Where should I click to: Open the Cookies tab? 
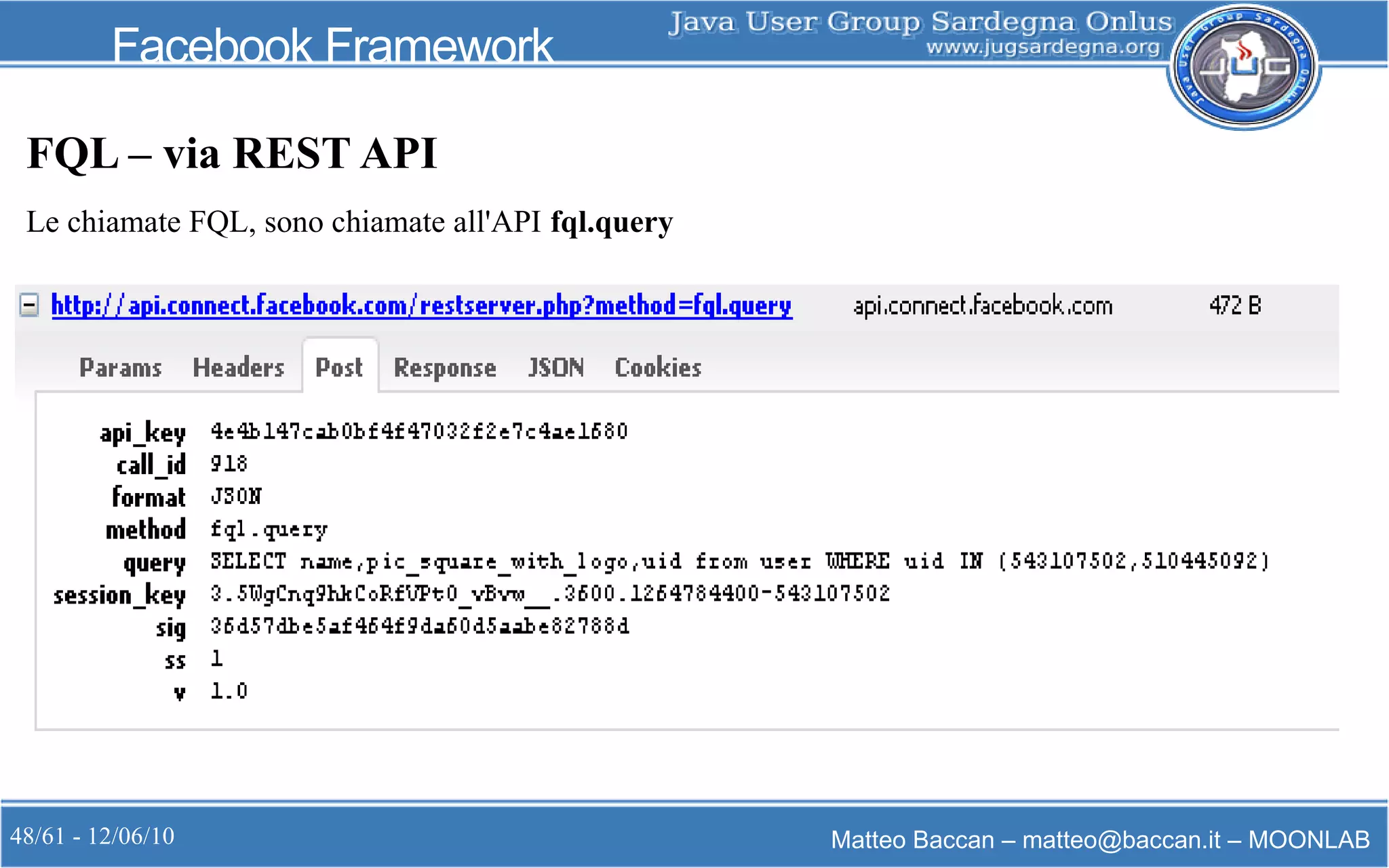coord(658,368)
